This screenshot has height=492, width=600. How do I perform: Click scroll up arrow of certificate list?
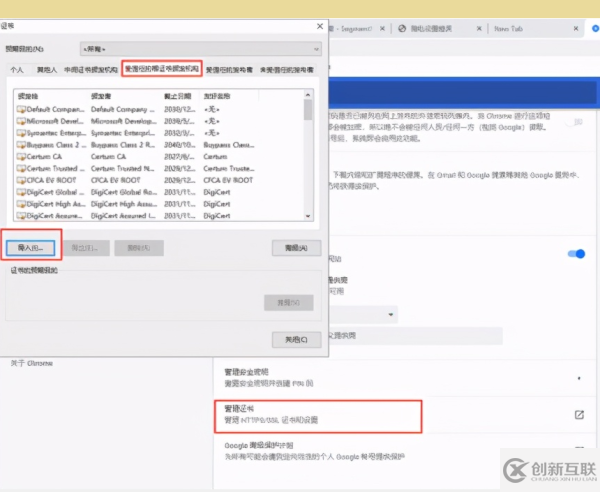308,94
